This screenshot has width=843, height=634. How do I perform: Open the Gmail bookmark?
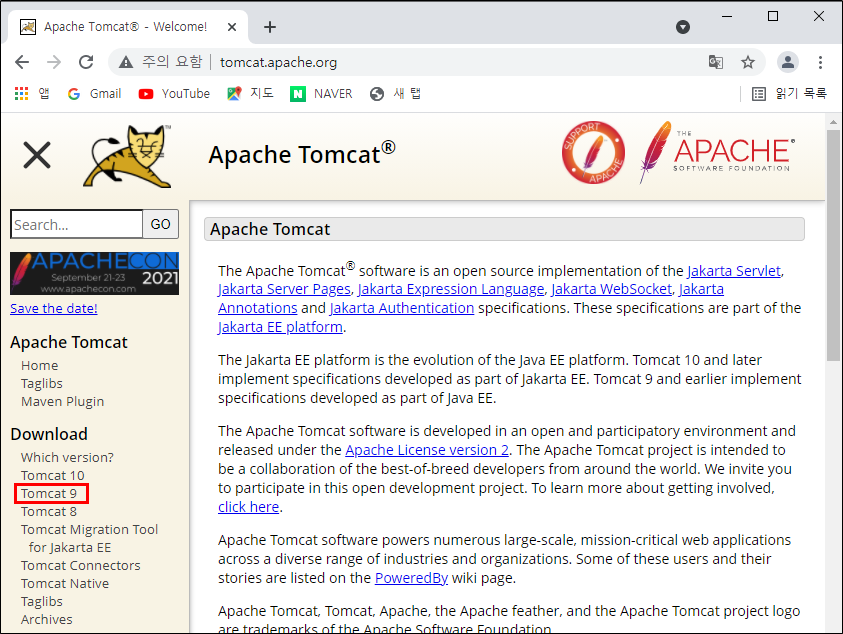(94, 94)
